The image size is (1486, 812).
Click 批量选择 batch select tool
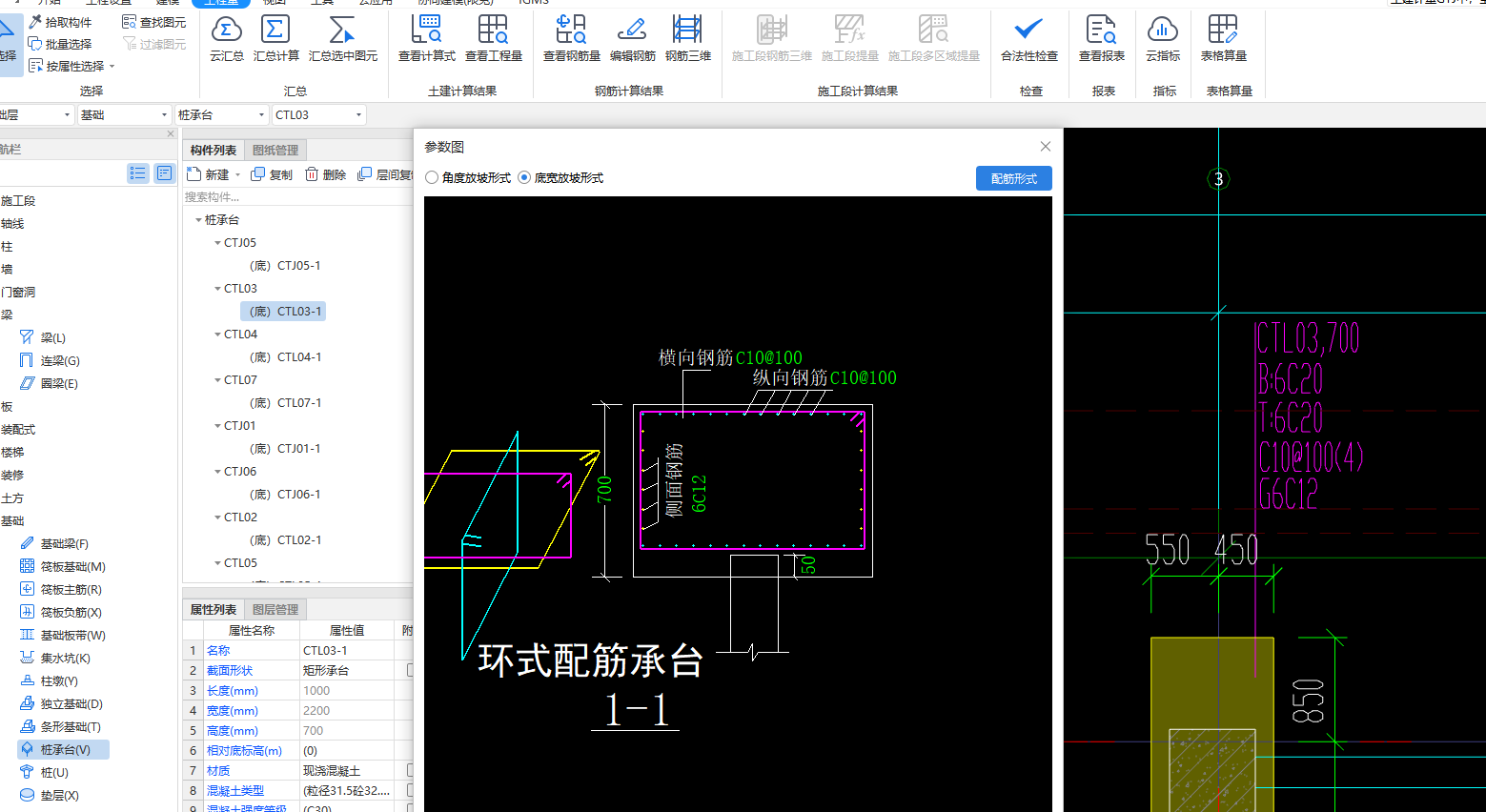(60, 44)
